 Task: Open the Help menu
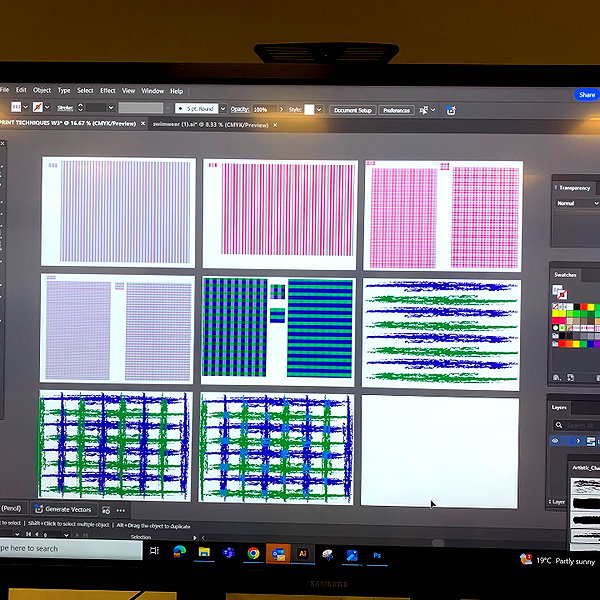pos(176,91)
